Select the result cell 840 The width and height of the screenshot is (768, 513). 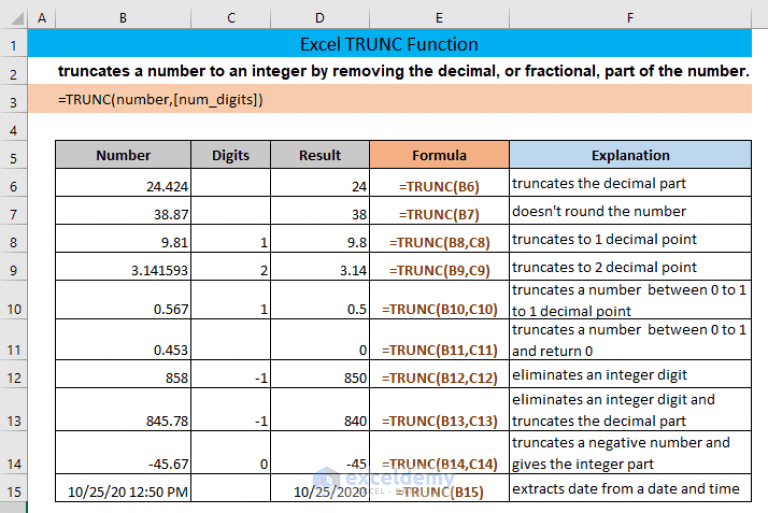coord(320,409)
